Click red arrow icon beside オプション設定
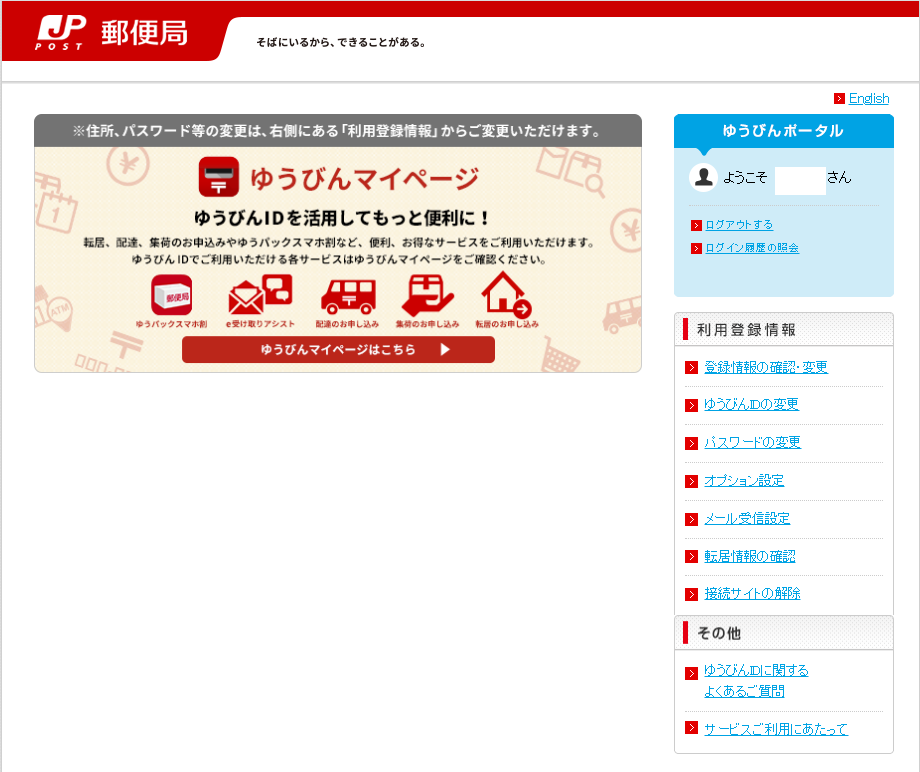Viewport: 920px width, 772px height. coord(691,482)
